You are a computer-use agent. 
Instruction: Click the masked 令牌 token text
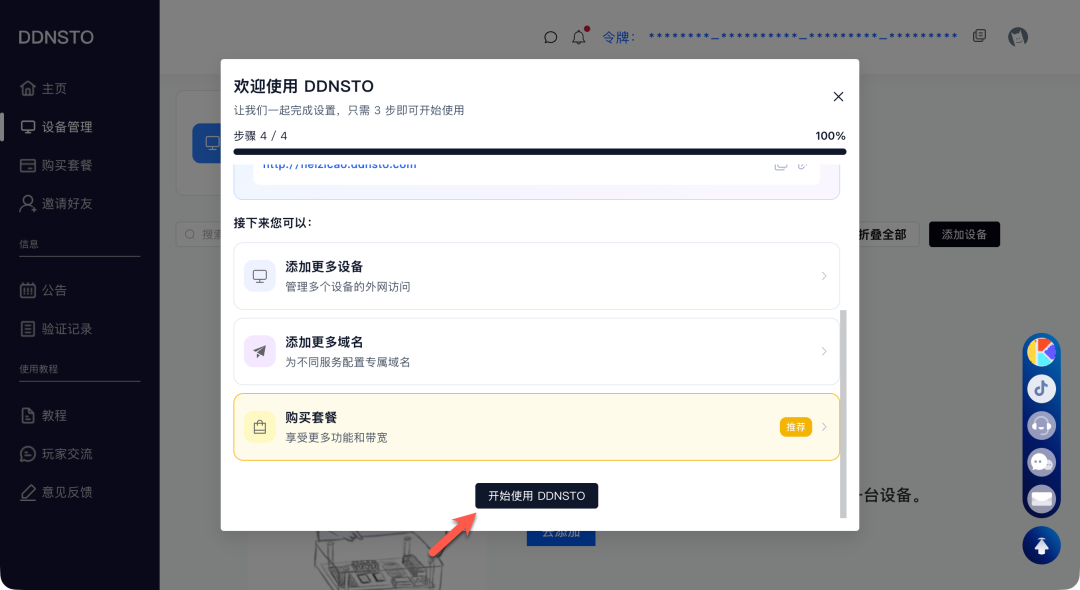coord(803,37)
